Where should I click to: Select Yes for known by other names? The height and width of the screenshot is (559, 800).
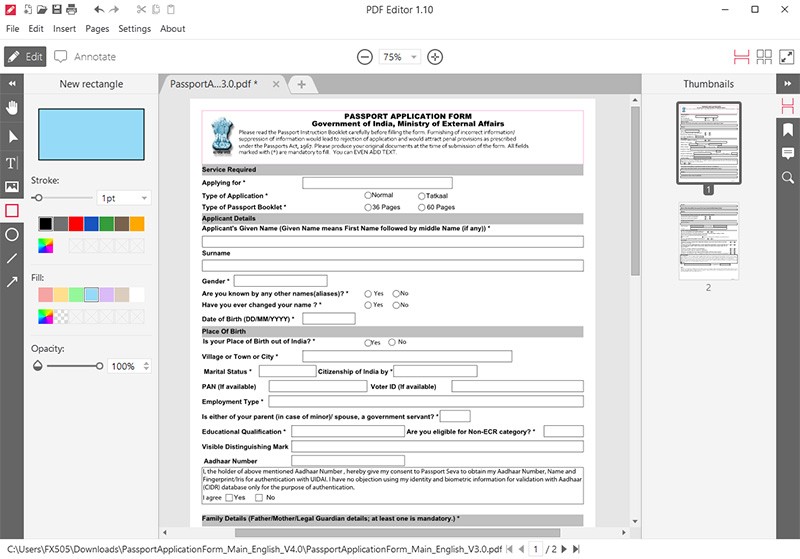click(x=368, y=294)
